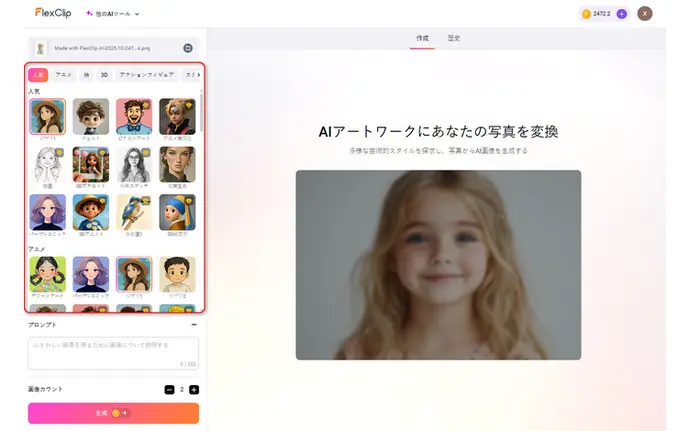Viewport: 700px width, 431px height.
Task: Select the style category between アニメ and 3D
Action: [x=87, y=75]
